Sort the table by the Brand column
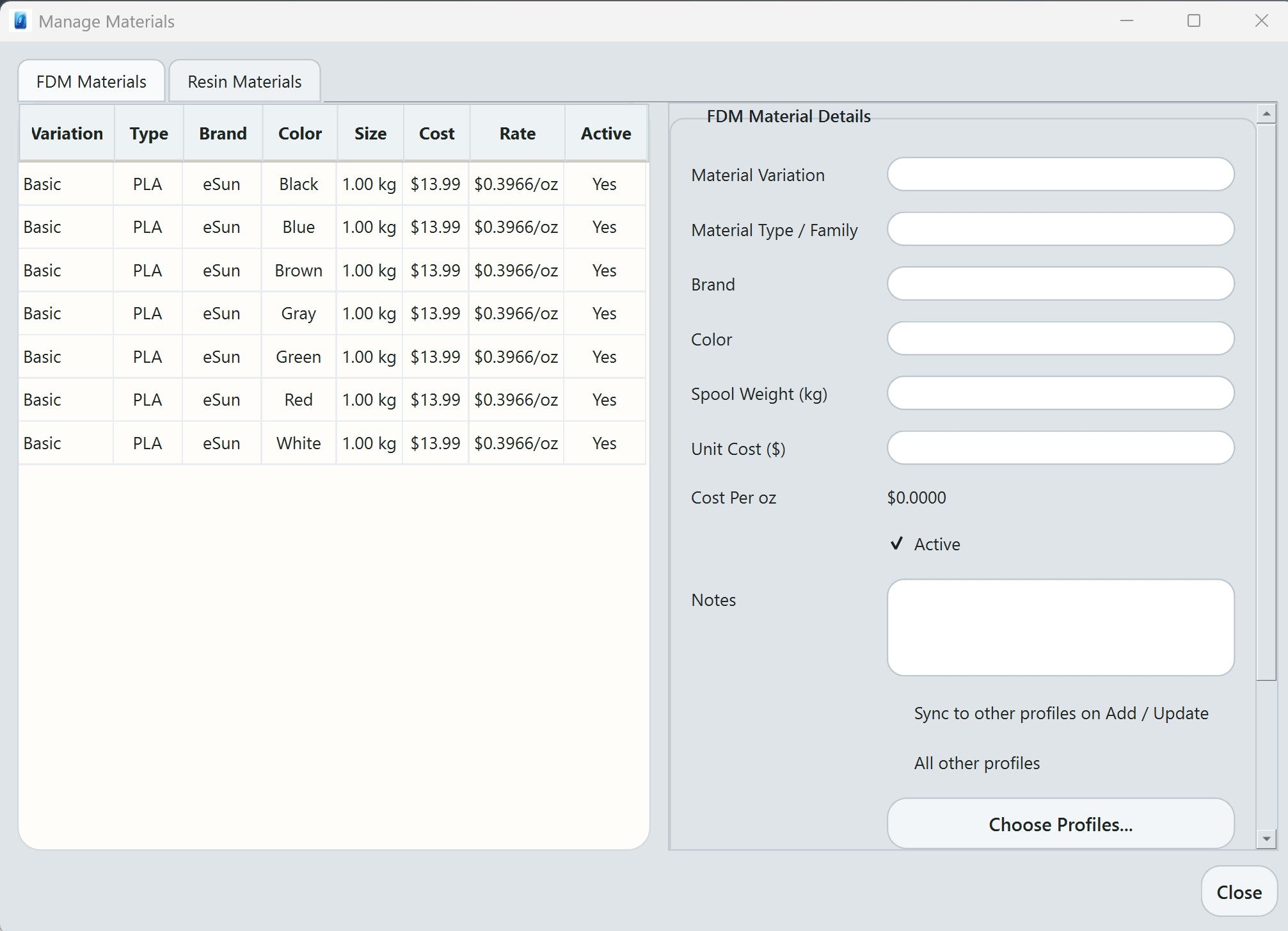Viewport: 1288px width, 931px height. [x=222, y=133]
